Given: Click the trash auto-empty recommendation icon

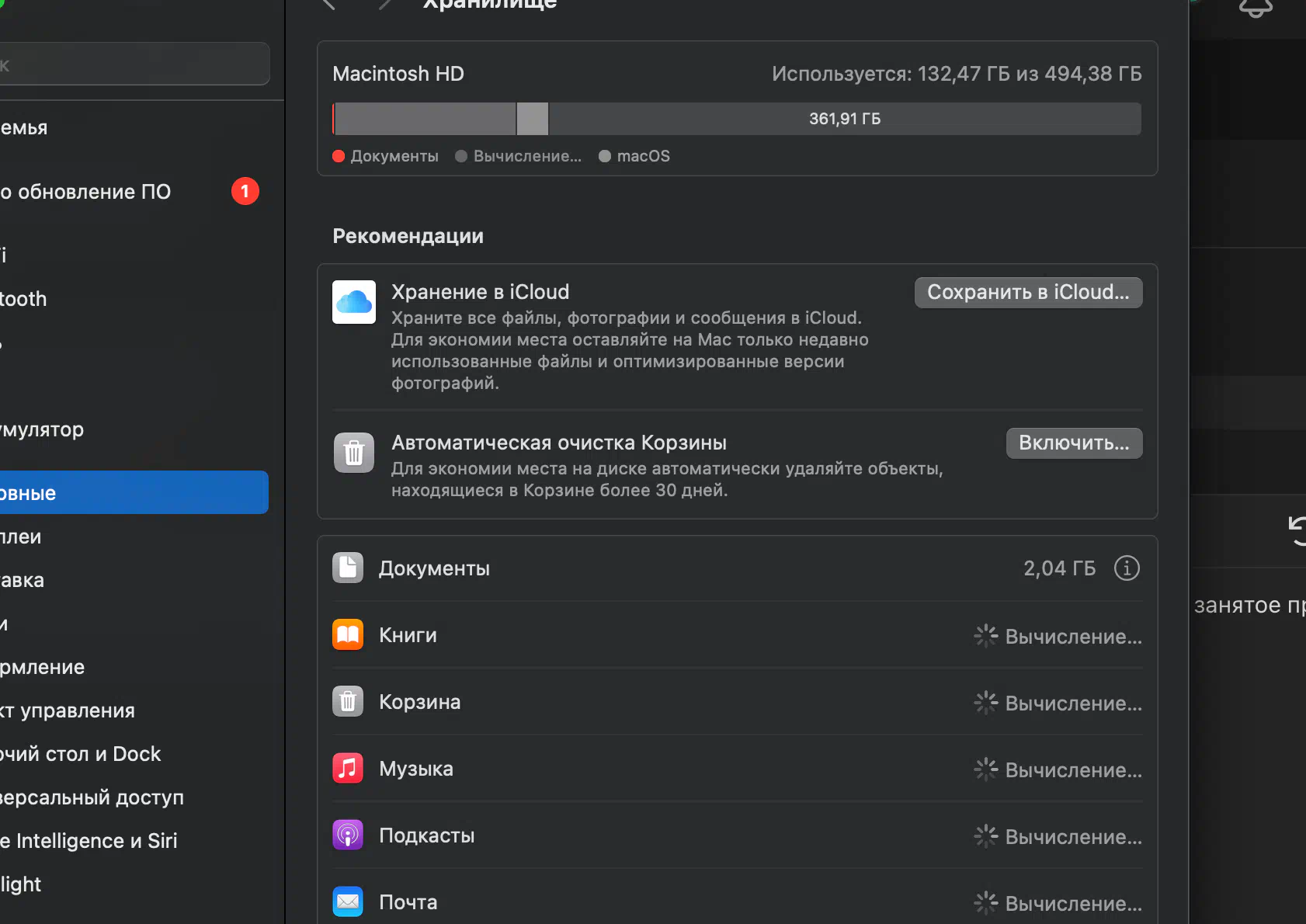Looking at the screenshot, I should [x=354, y=453].
